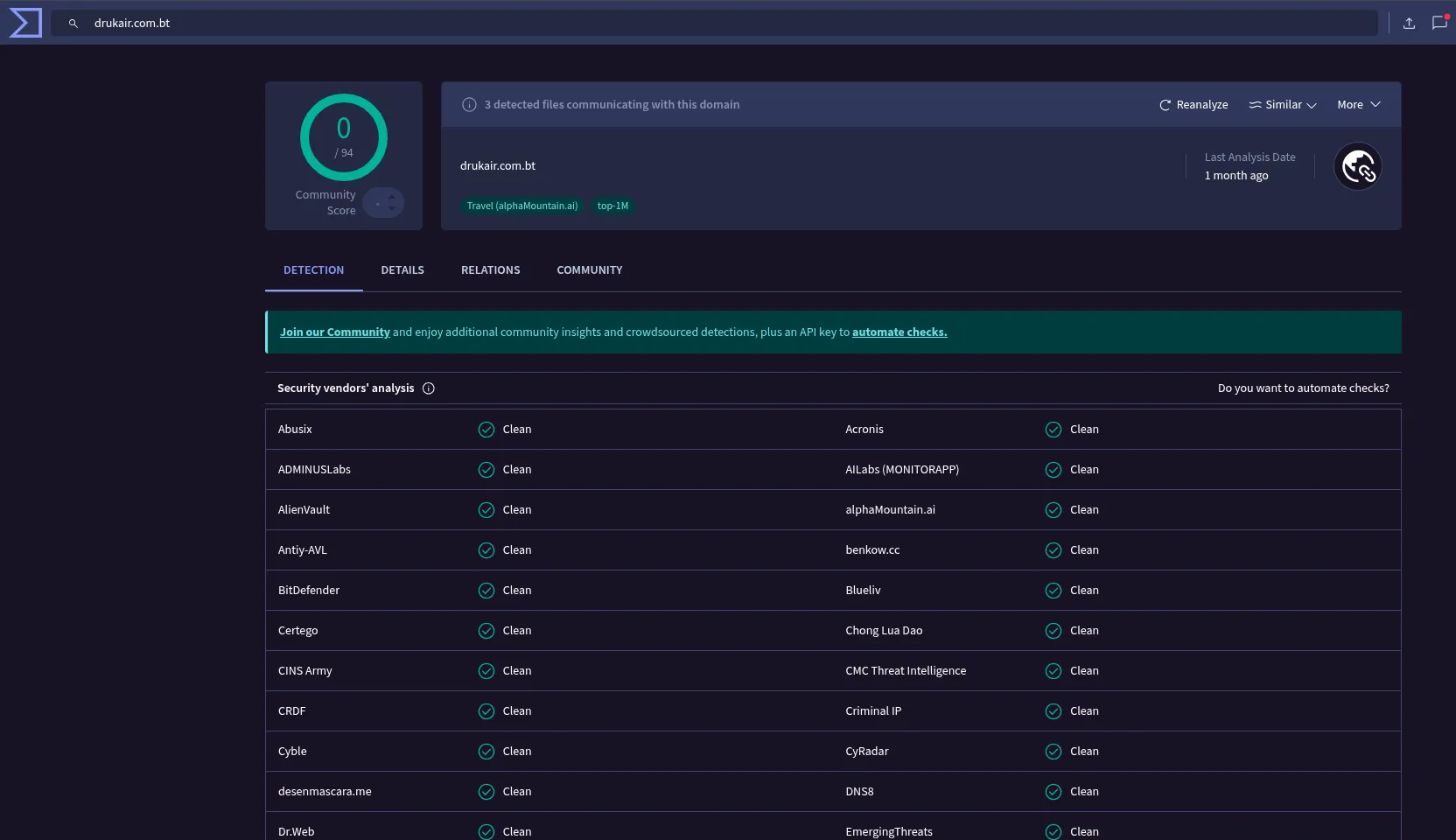
Task: Click the search magnifier icon
Action: tap(73, 24)
